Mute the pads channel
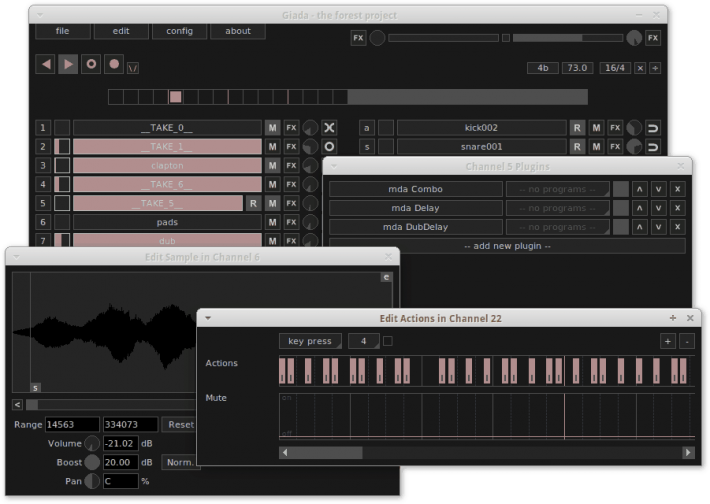The image size is (710, 504). pos(272,222)
